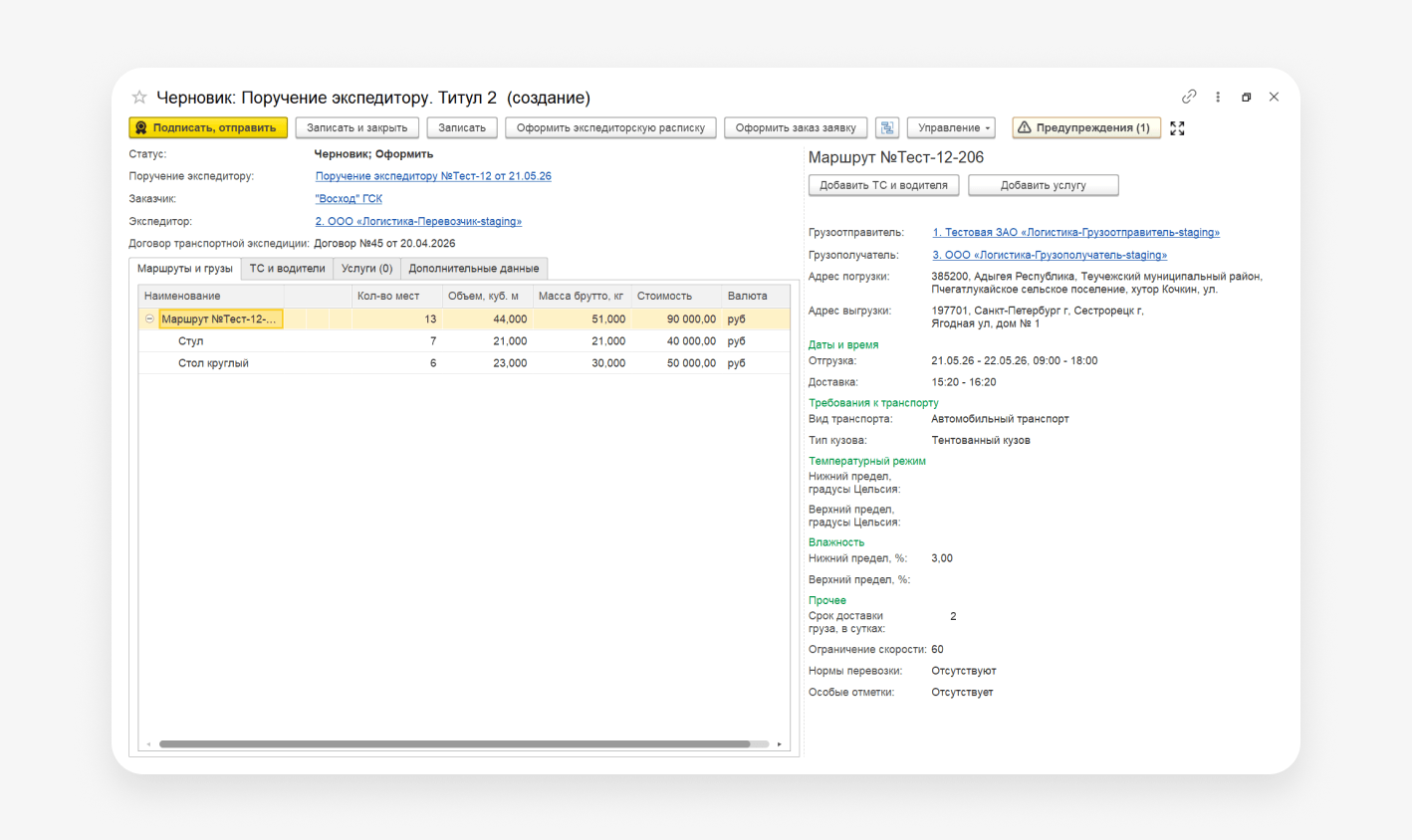
Task: Open the Управление dropdown menu
Action: [x=951, y=127]
